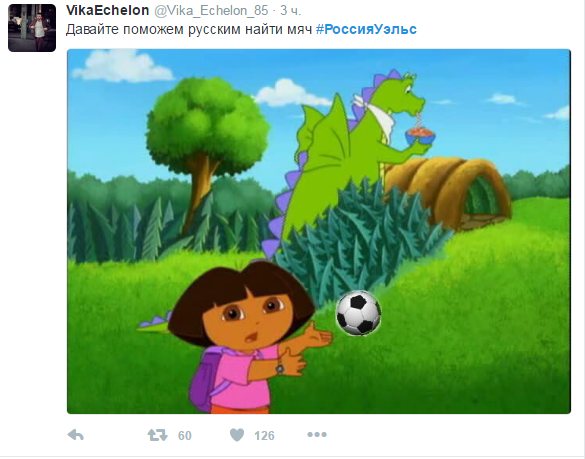Click the VikaEchelon display name
Image resolution: width=585 pixels, height=459 pixels.
pyautogui.click(x=107, y=10)
